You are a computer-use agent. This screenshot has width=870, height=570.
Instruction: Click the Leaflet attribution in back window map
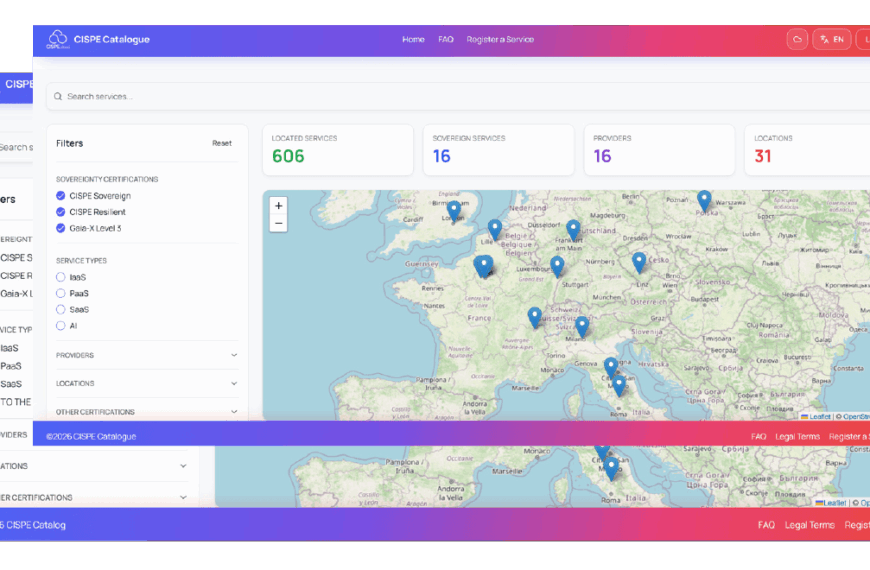[x=831, y=503]
